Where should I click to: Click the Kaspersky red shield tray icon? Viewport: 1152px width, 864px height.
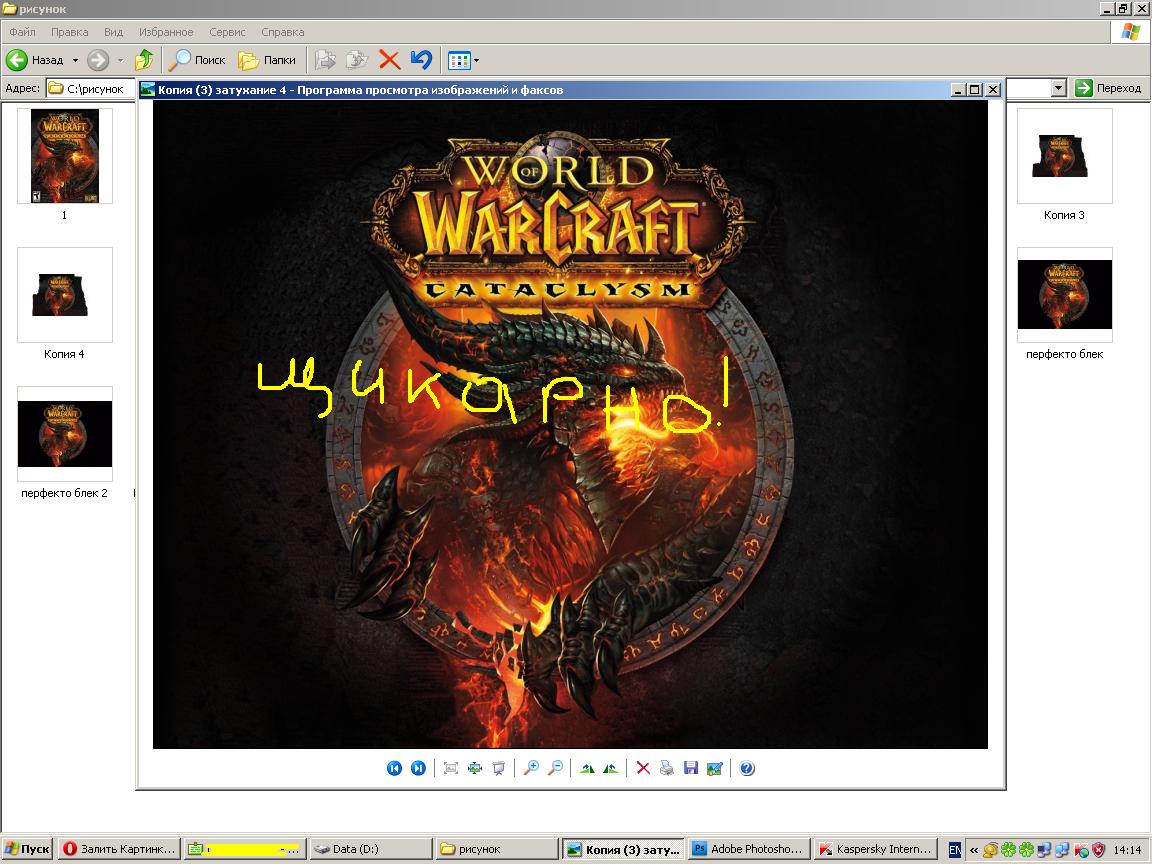[1098, 850]
